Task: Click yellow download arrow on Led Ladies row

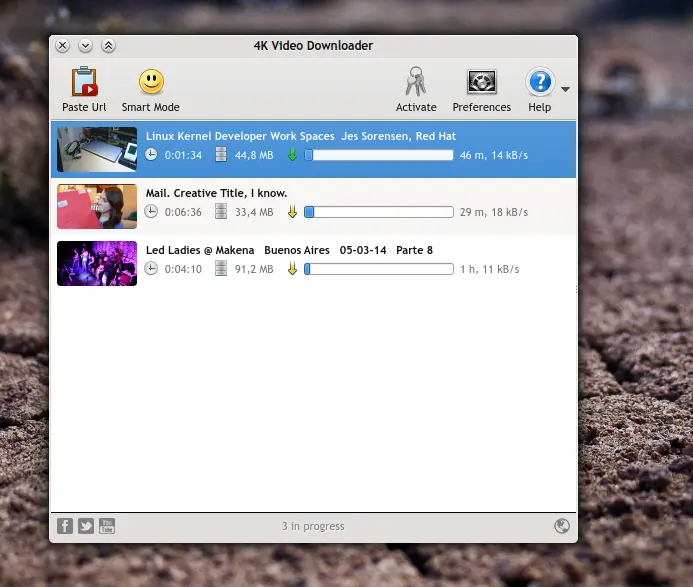Action: [x=292, y=269]
